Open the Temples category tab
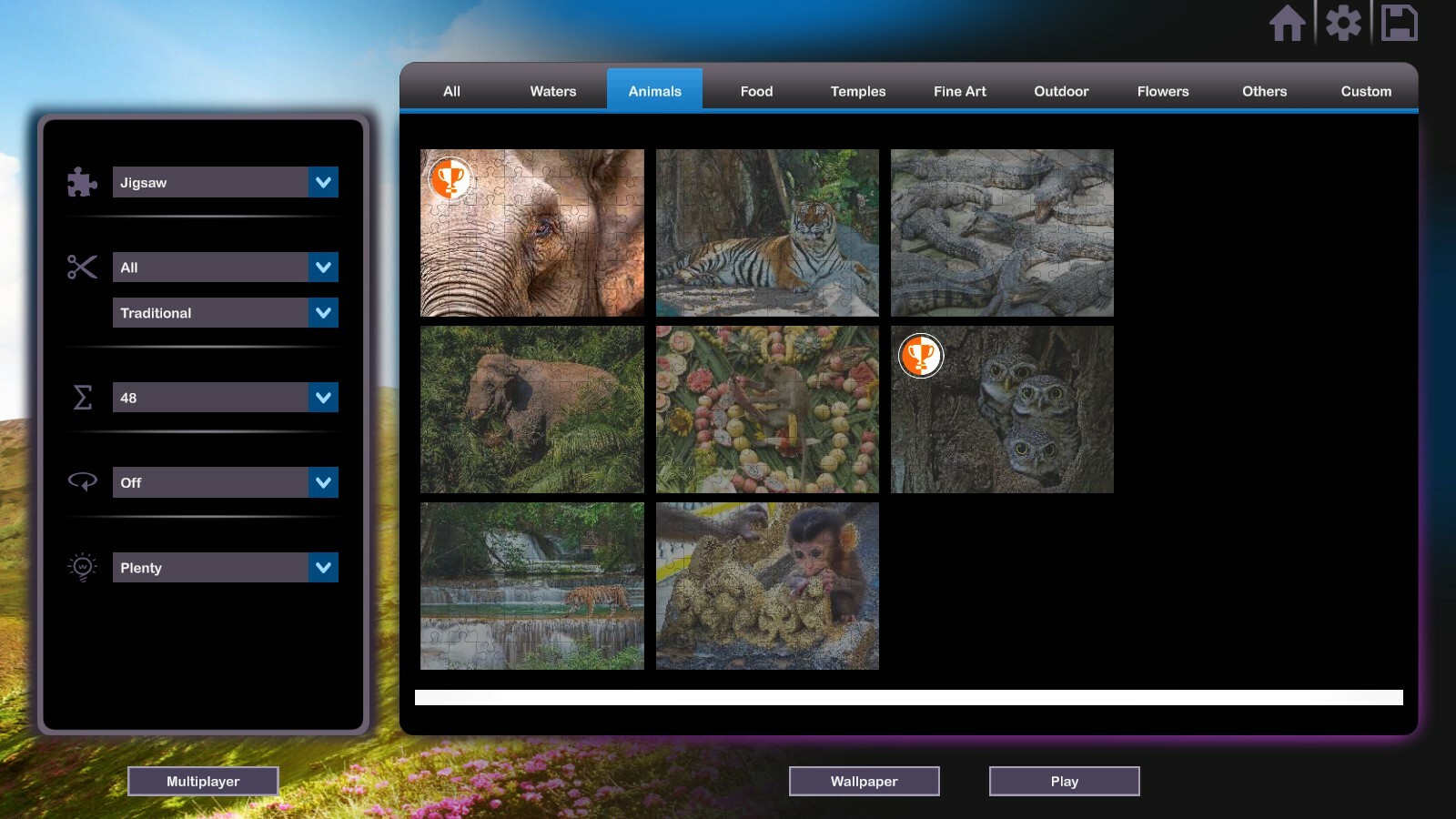This screenshot has height=819, width=1456. point(856,91)
